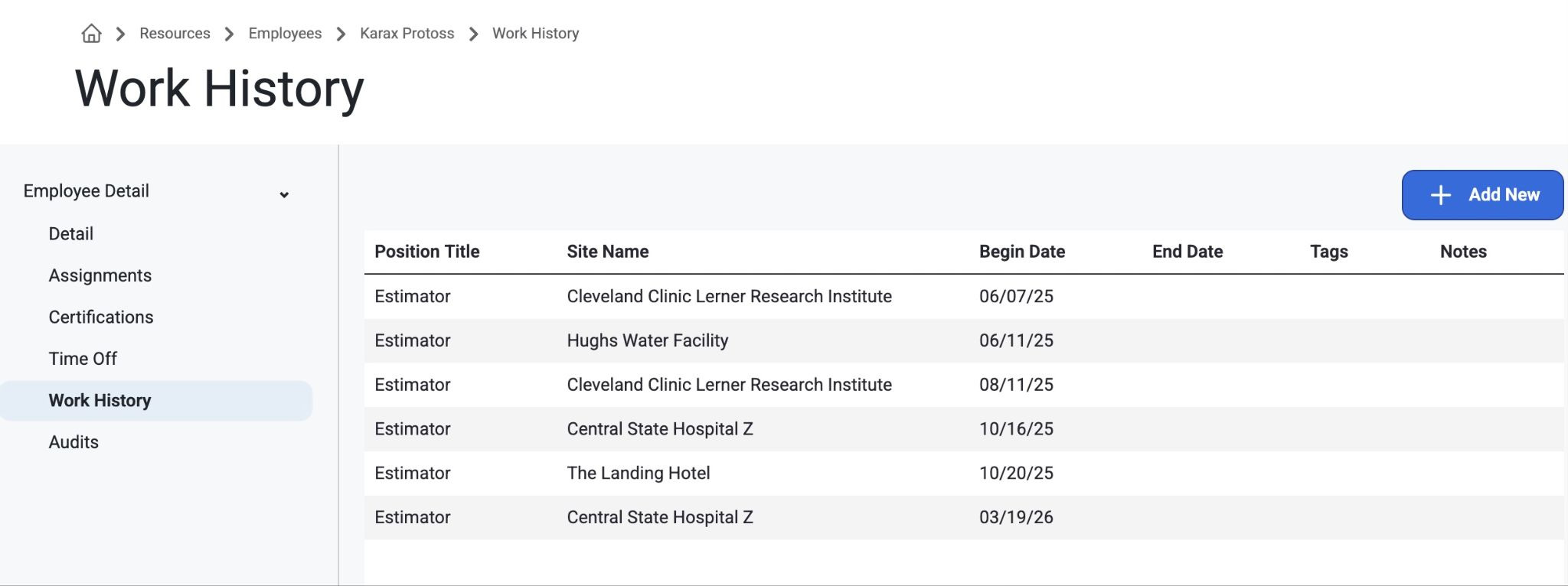Open the Assignments sidebar item
This screenshot has height=586, width=1568.
tap(100, 275)
